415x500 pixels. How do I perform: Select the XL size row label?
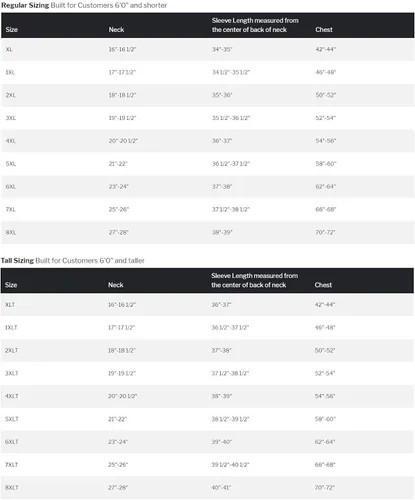9,49
